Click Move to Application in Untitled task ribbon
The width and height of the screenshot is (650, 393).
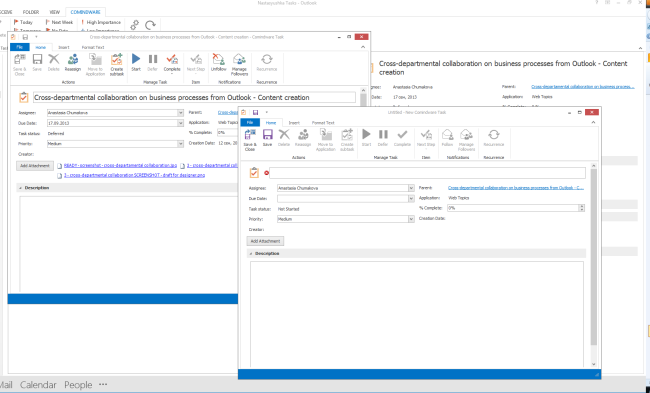pyautogui.click(x=325, y=140)
